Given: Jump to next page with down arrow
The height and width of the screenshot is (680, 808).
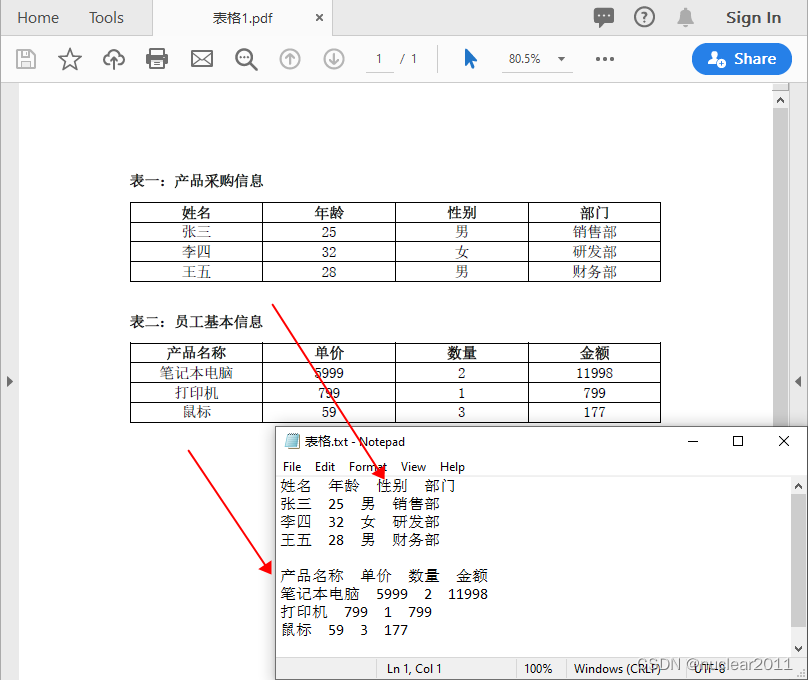Looking at the screenshot, I should click(x=333, y=59).
